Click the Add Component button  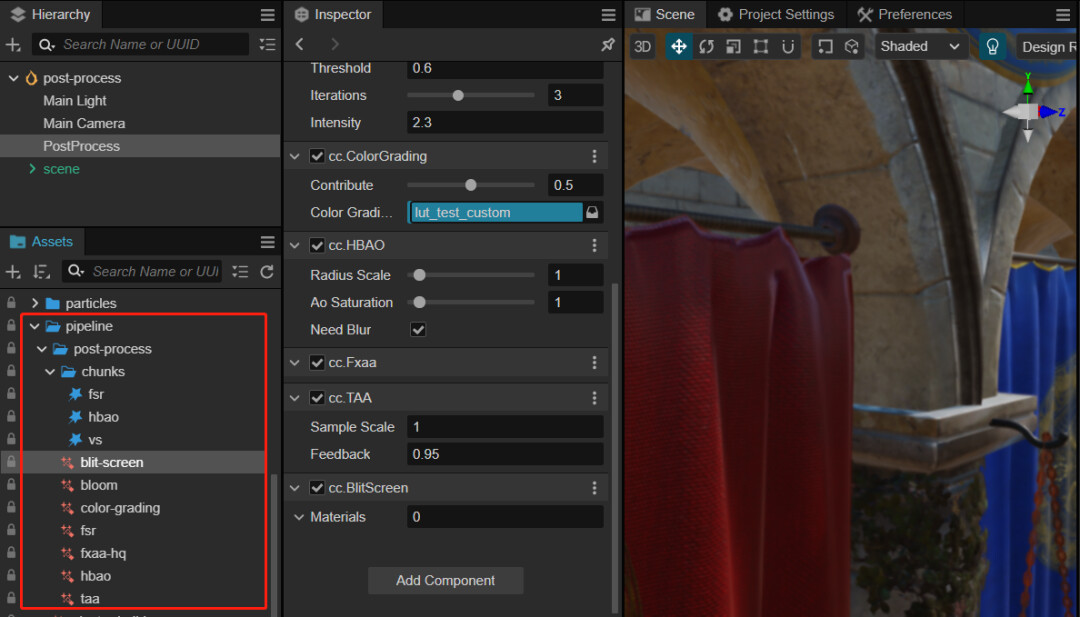coord(445,581)
